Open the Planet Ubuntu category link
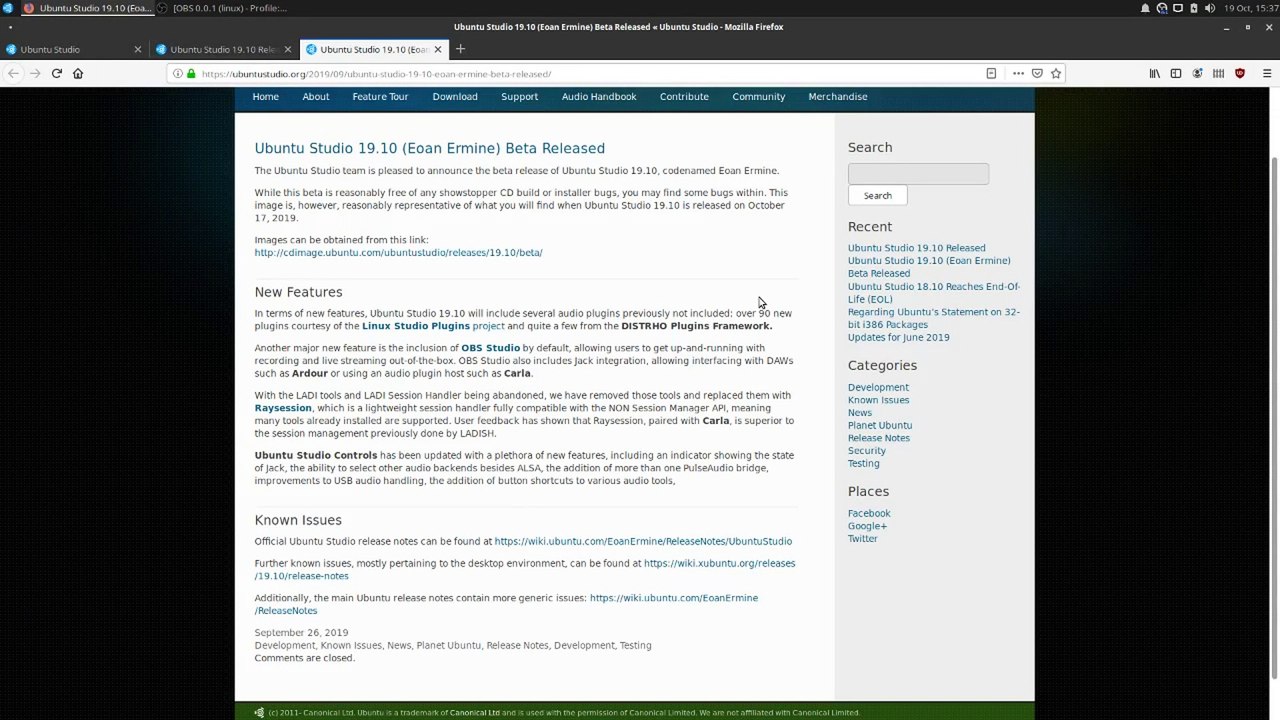The width and height of the screenshot is (1280, 720). coord(880,426)
